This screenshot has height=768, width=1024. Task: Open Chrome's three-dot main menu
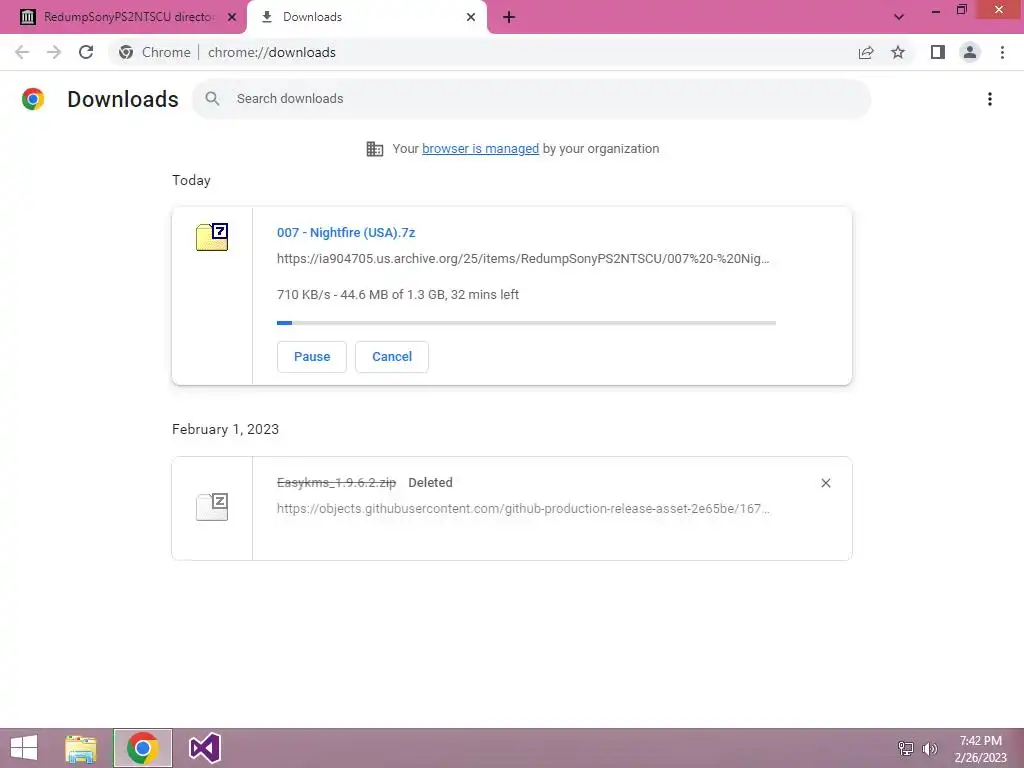1002,52
